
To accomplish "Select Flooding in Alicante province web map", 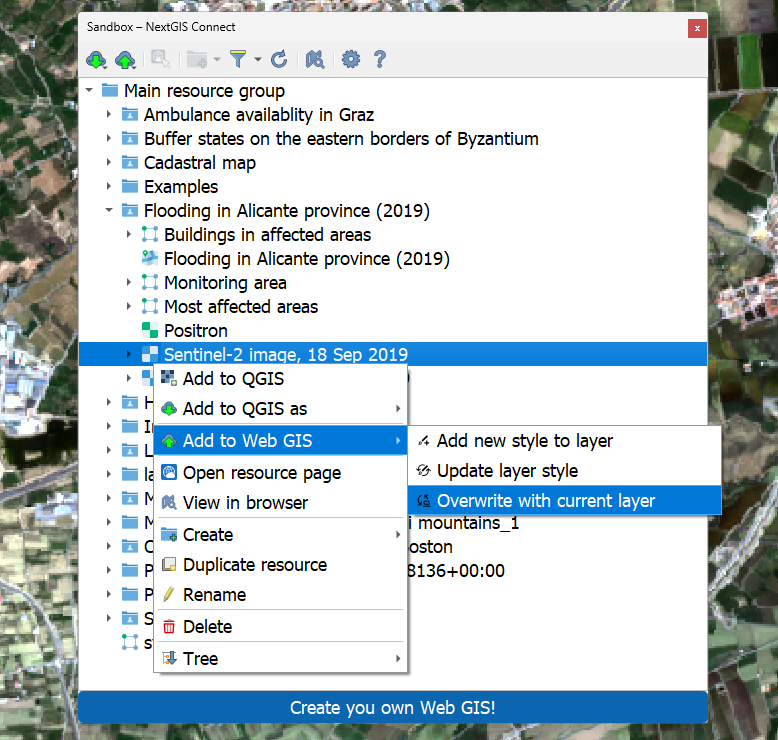I will [307, 259].
